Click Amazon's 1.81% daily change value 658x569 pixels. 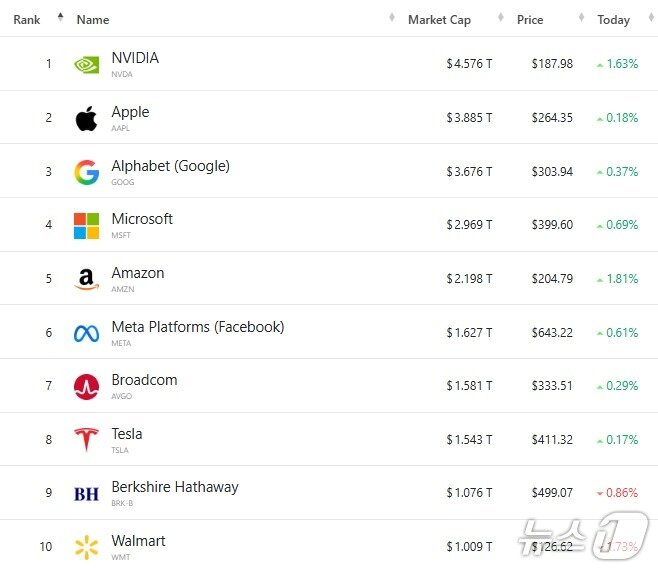click(x=621, y=279)
